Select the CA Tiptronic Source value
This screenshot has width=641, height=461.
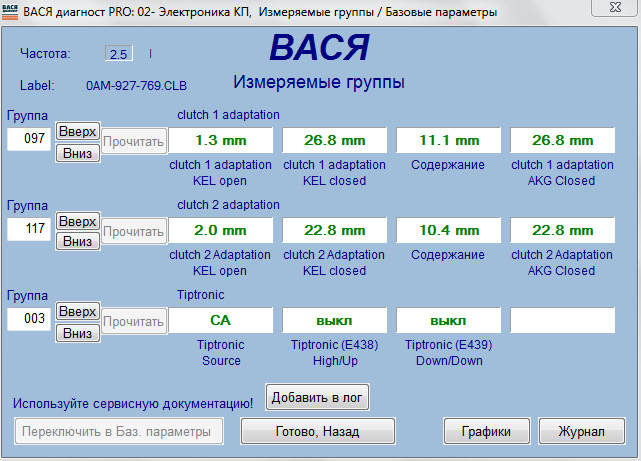(x=221, y=320)
